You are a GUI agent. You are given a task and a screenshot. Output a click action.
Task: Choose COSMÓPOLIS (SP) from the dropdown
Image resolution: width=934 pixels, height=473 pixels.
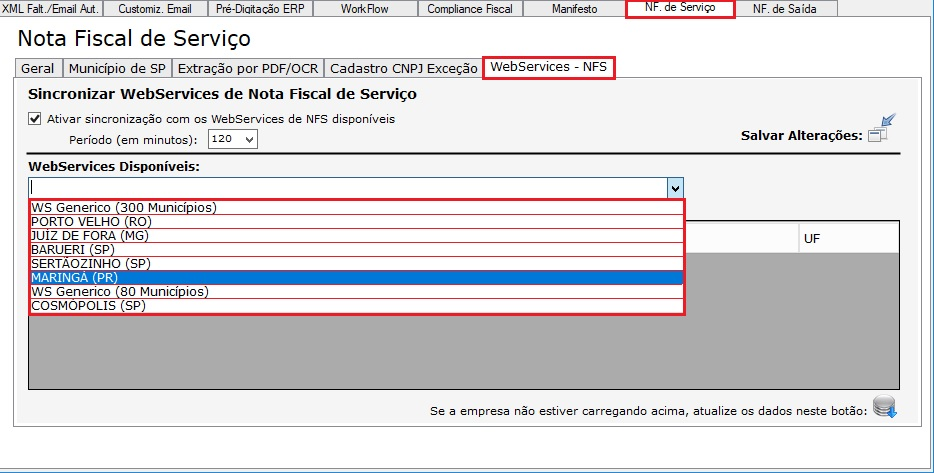click(356, 306)
